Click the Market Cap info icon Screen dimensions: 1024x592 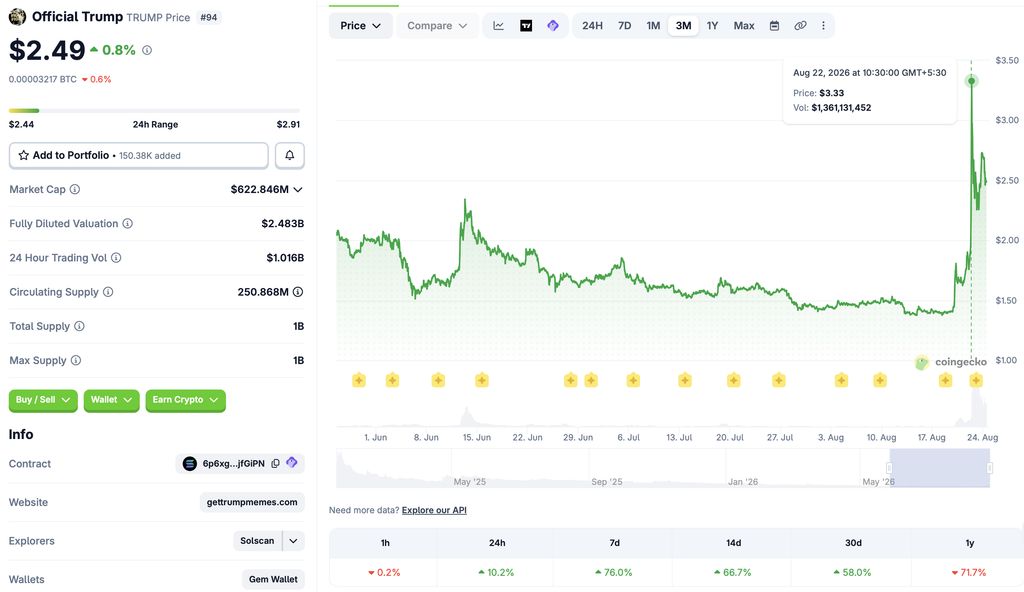pyautogui.click(x=75, y=189)
